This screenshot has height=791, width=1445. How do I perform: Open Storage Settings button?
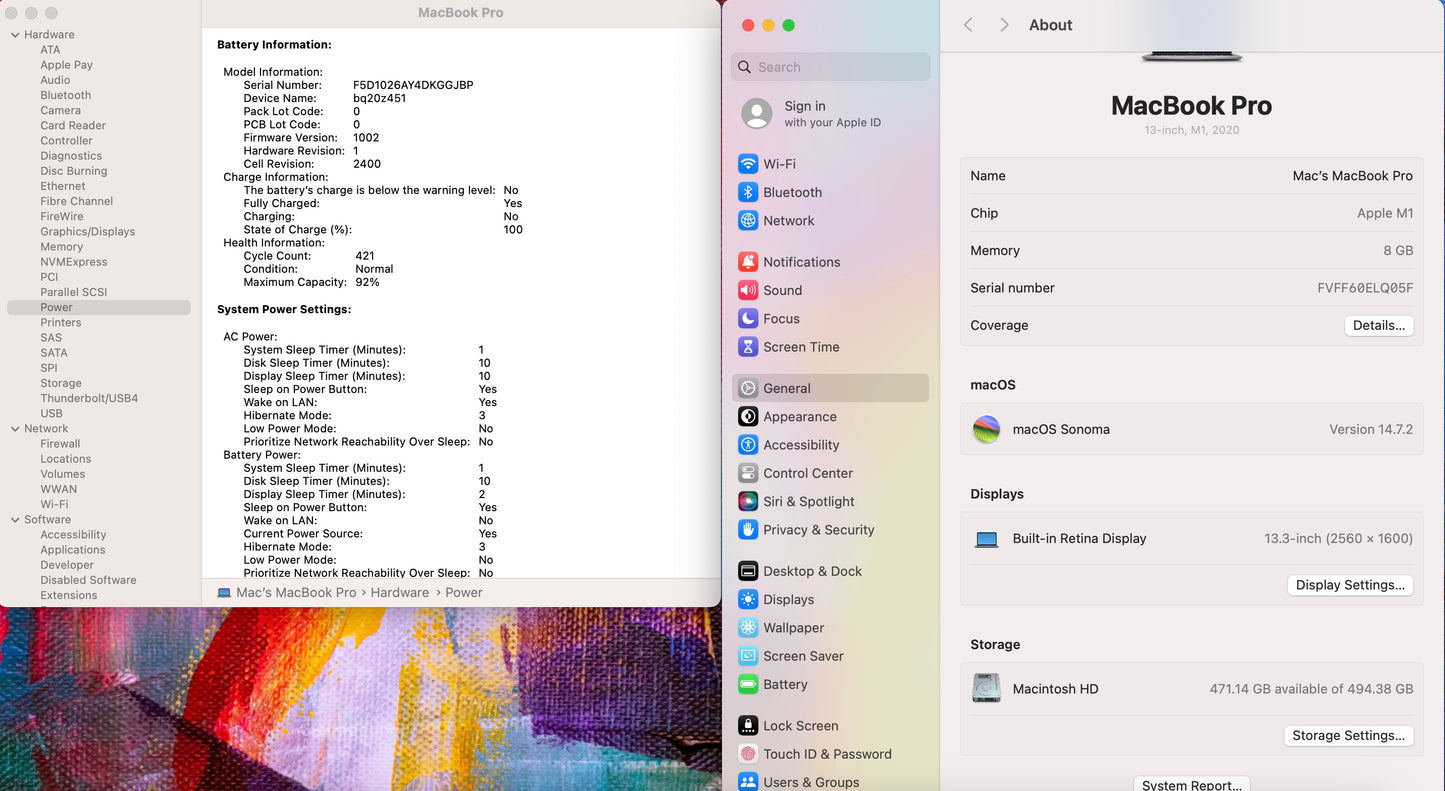pos(1348,735)
